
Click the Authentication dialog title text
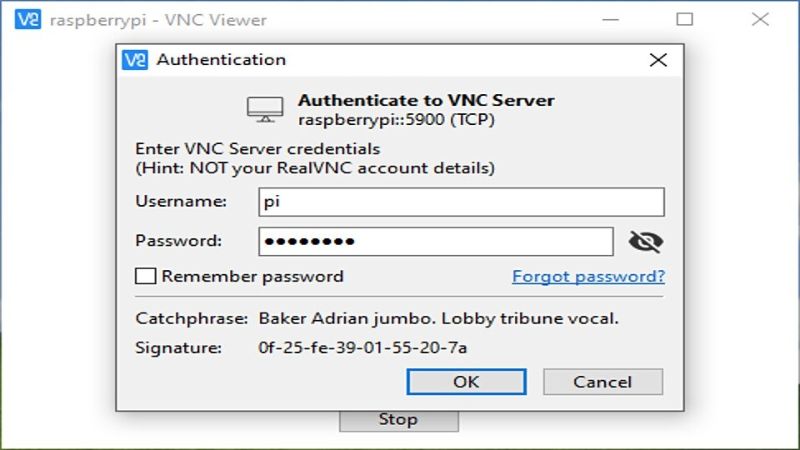(221, 60)
